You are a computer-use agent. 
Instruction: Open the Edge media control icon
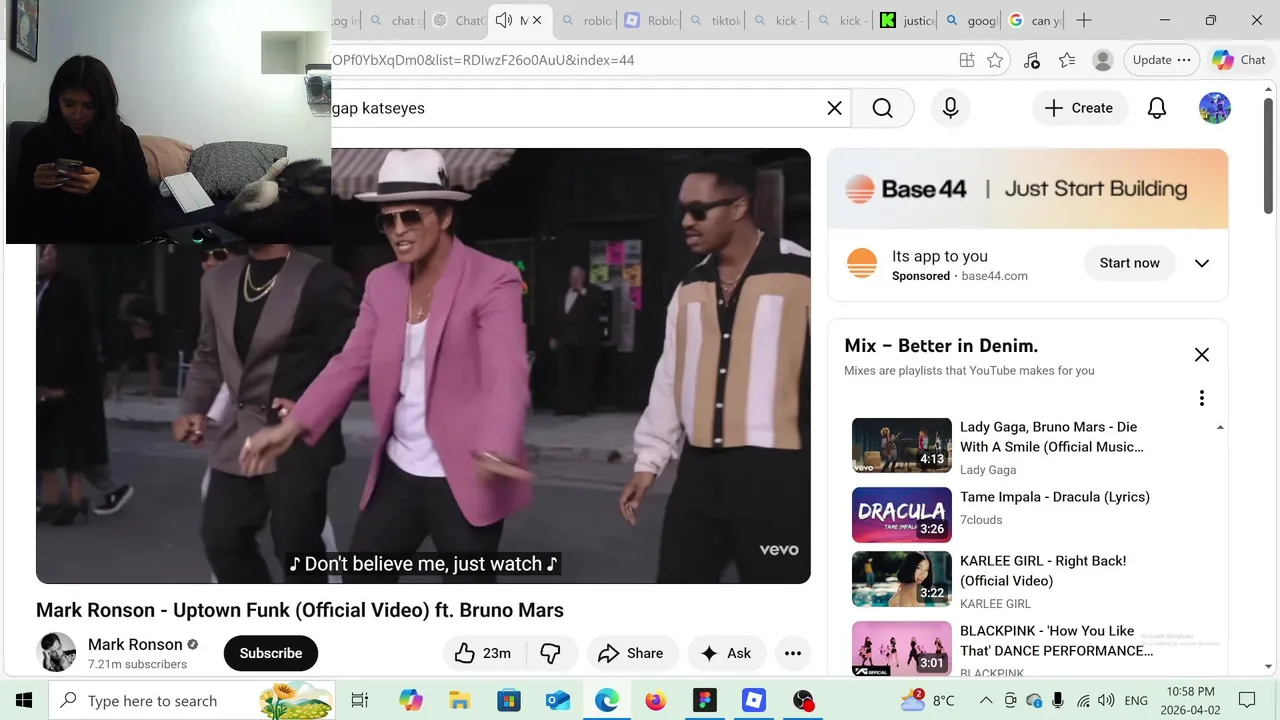tap(1032, 60)
